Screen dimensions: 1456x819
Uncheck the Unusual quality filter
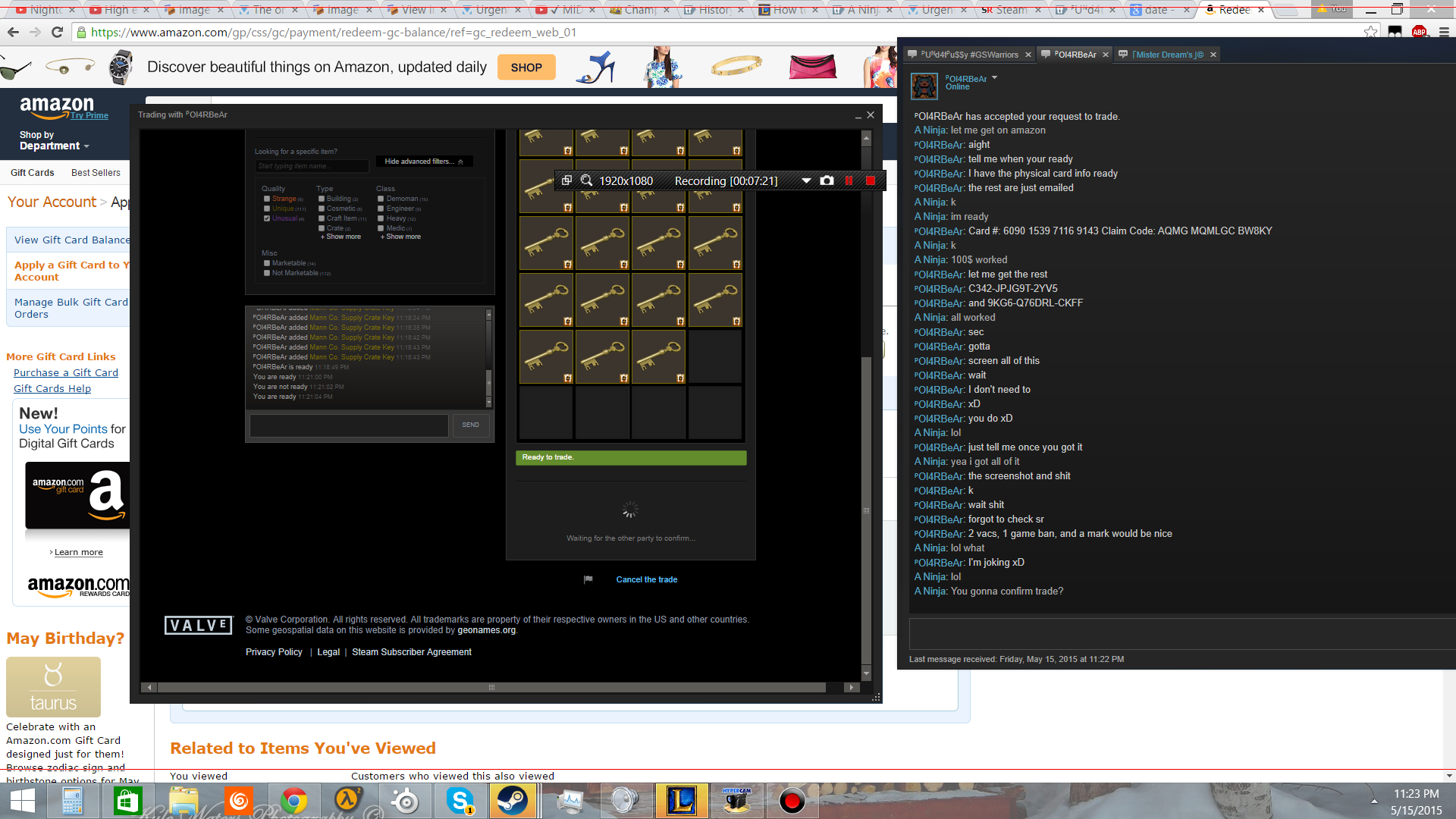(267, 218)
